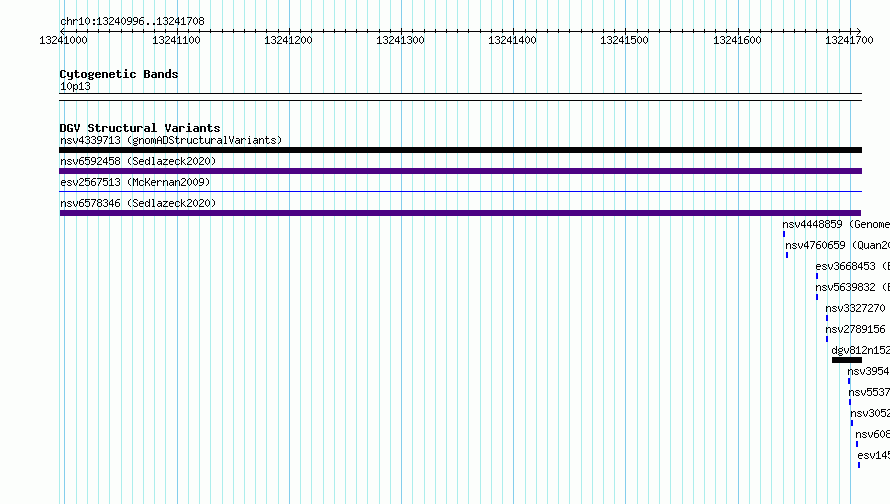Open the esv145 variant label
Viewport: 890px width, 504px height.
click(x=874, y=455)
